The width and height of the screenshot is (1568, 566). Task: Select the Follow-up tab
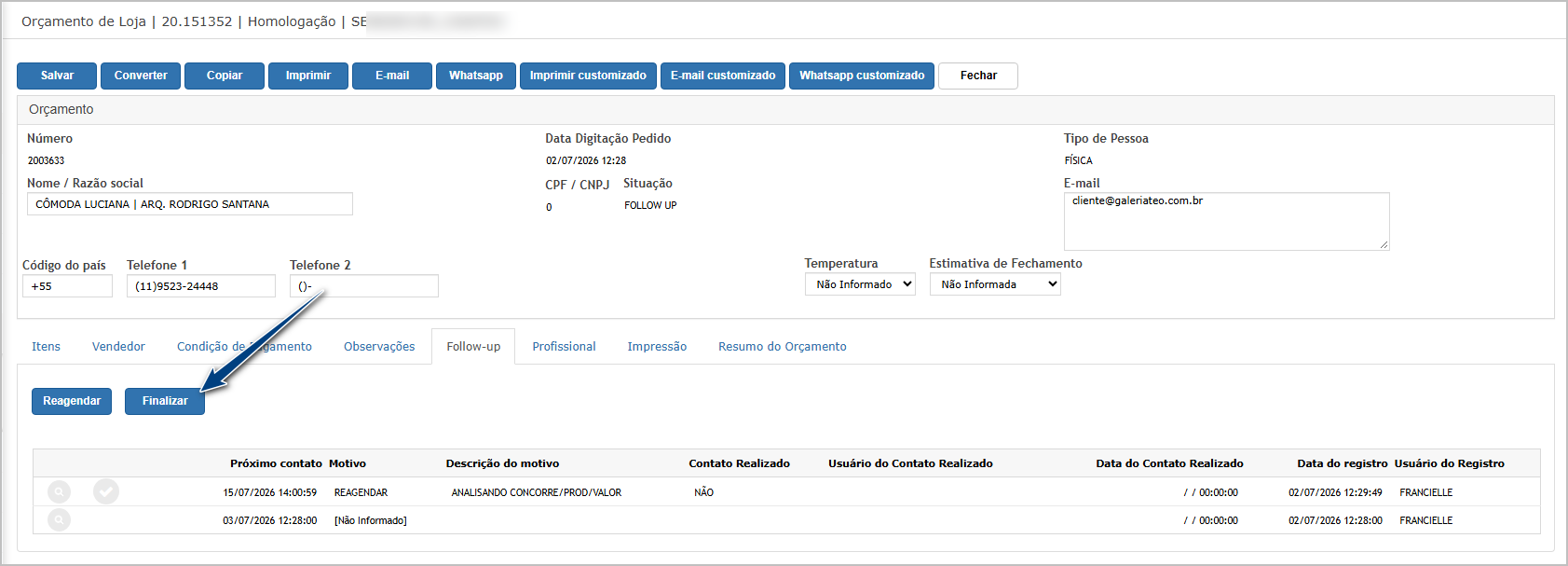[x=473, y=347]
